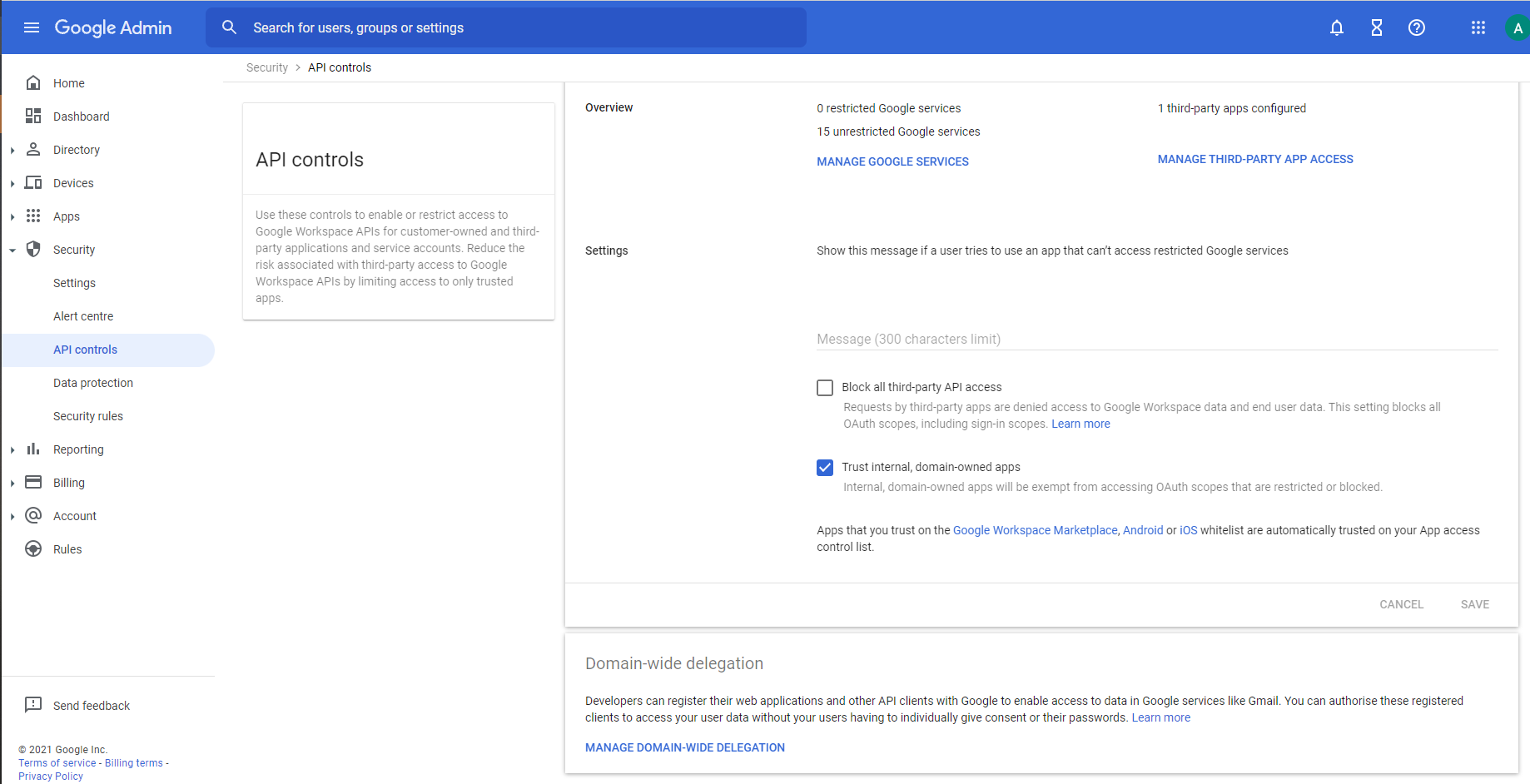
Task: Click the Dashboard icon in sidebar
Action: [33, 116]
